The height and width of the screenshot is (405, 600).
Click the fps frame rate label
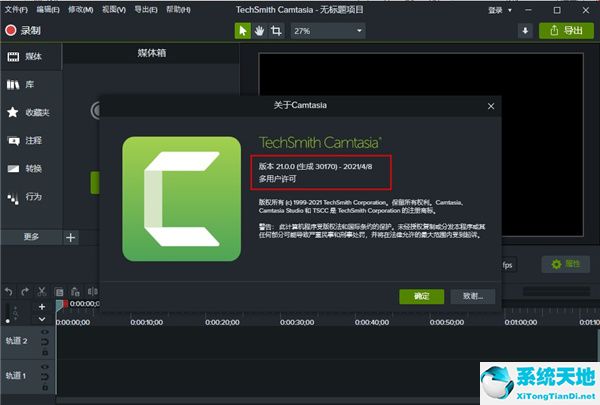pyautogui.click(x=507, y=265)
